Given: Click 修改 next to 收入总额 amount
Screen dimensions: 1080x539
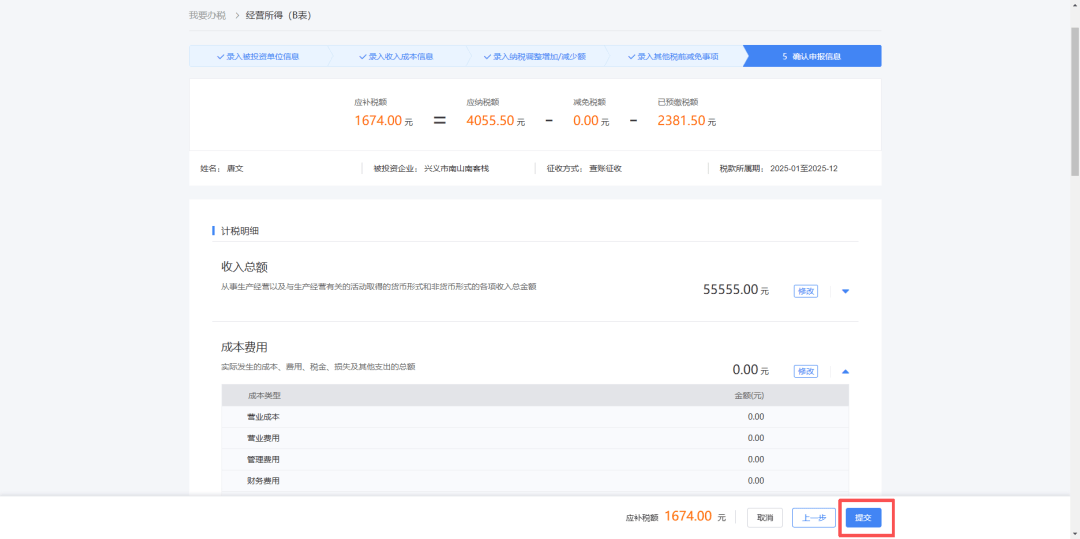Looking at the screenshot, I should coord(806,291).
